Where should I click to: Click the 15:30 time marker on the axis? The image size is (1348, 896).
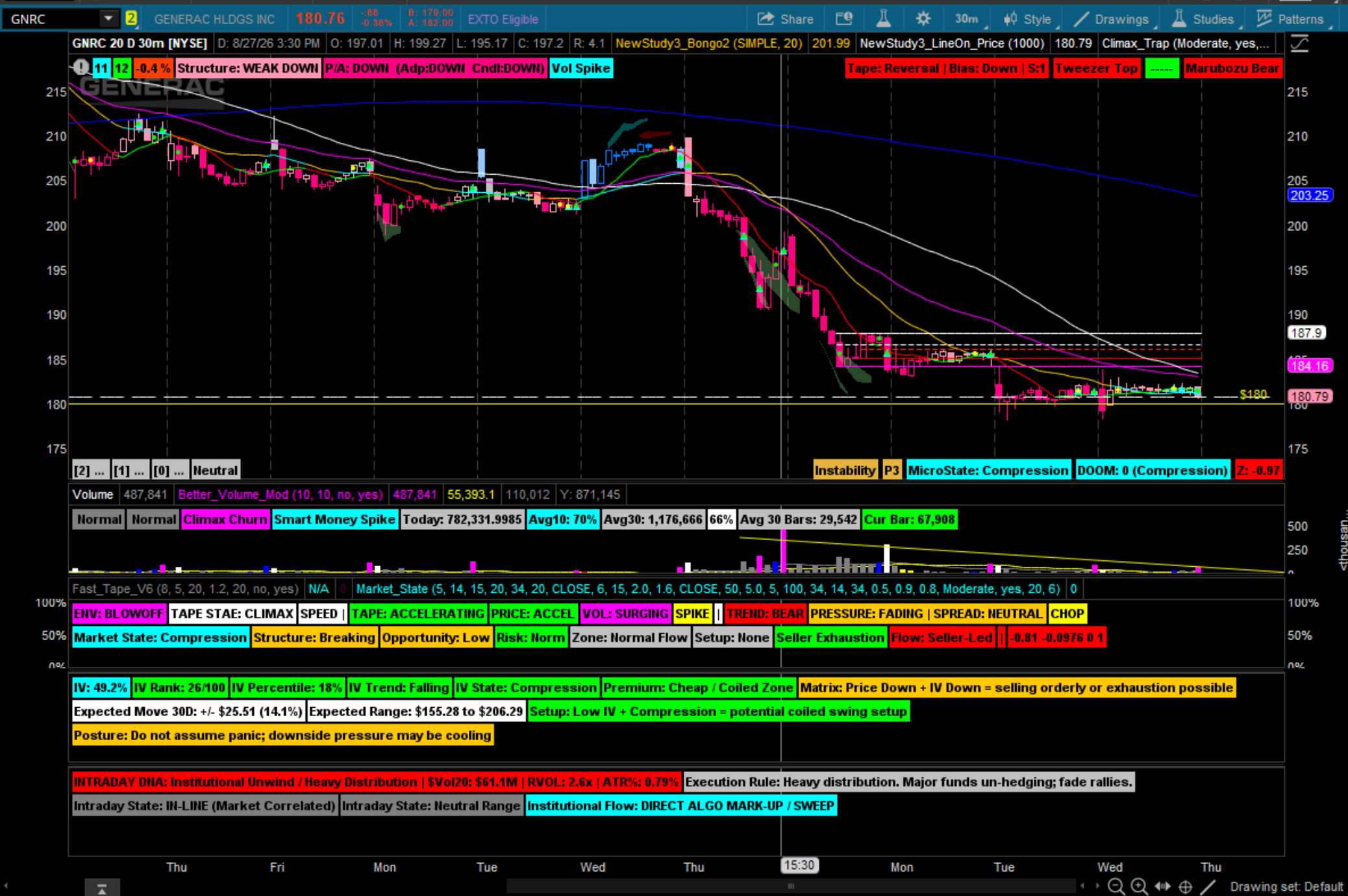coord(799,865)
